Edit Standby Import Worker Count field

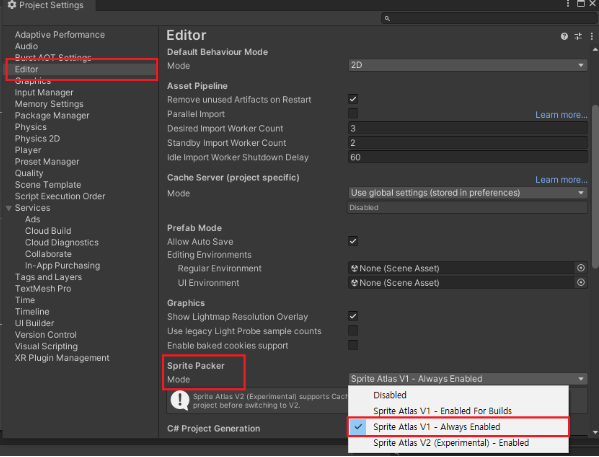pos(468,143)
